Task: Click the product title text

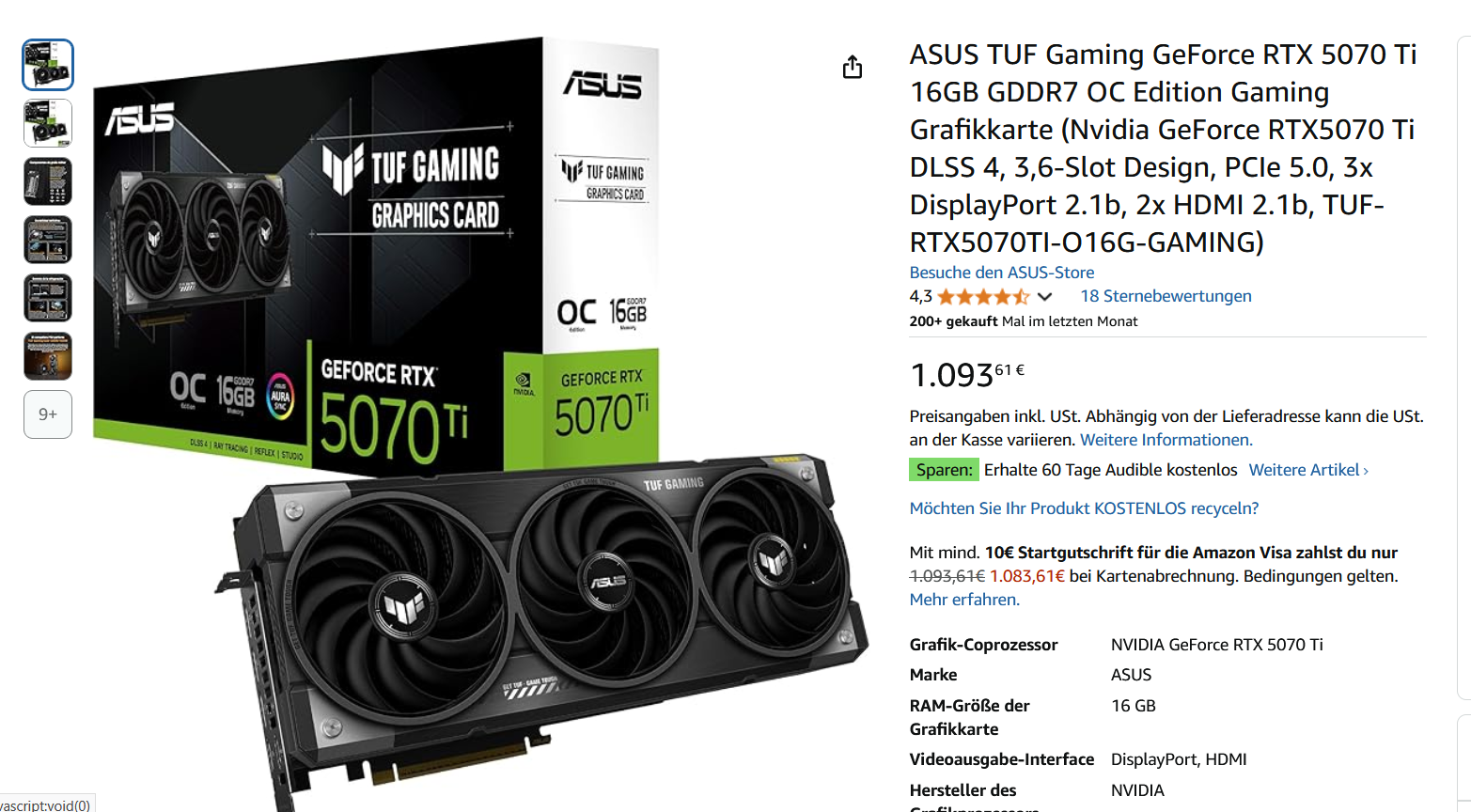Action: click(x=1164, y=148)
